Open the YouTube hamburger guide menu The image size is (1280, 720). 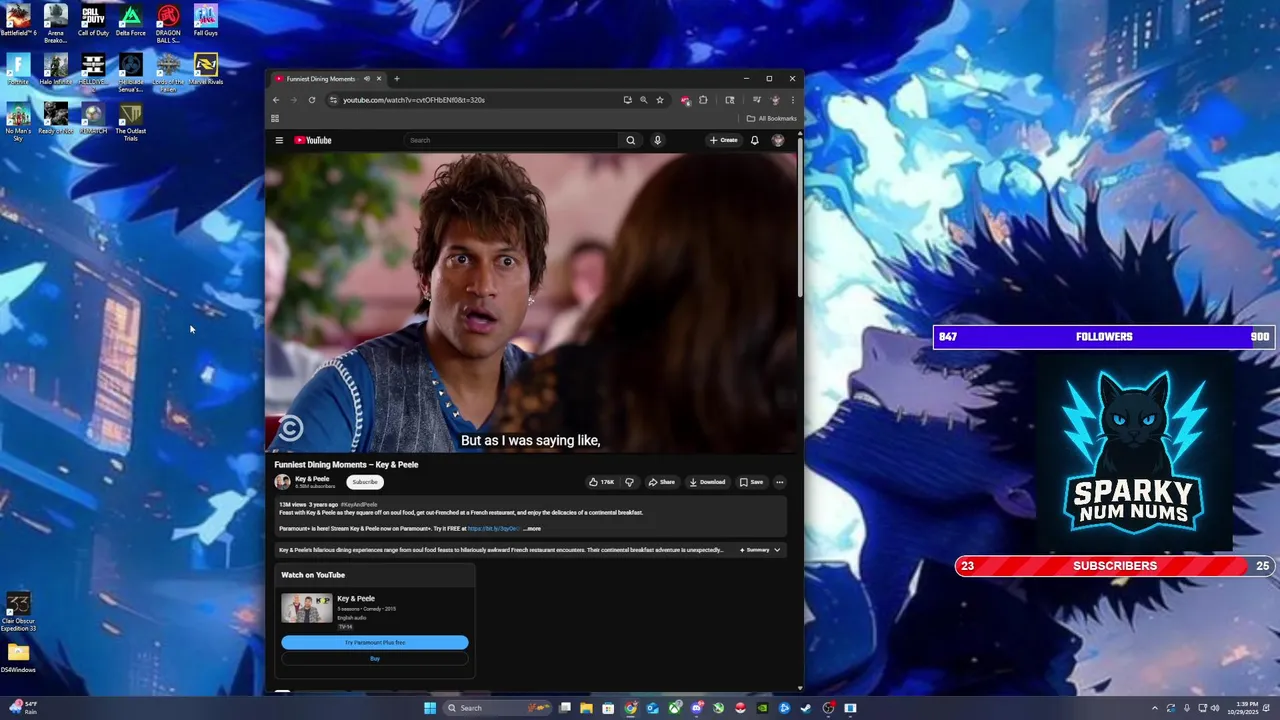pyautogui.click(x=279, y=140)
